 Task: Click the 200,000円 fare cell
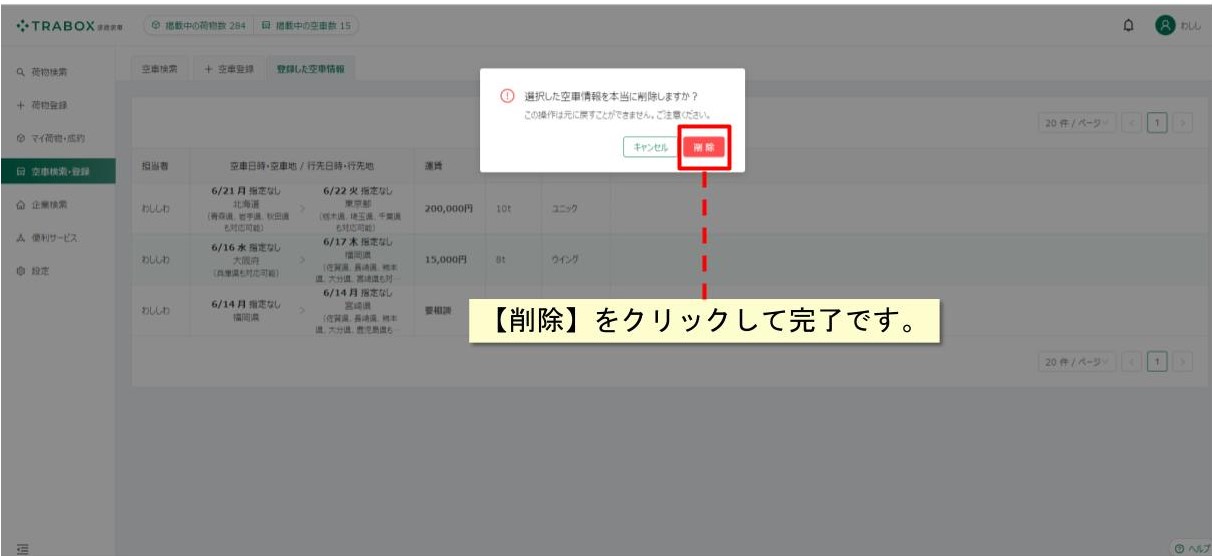(449, 211)
